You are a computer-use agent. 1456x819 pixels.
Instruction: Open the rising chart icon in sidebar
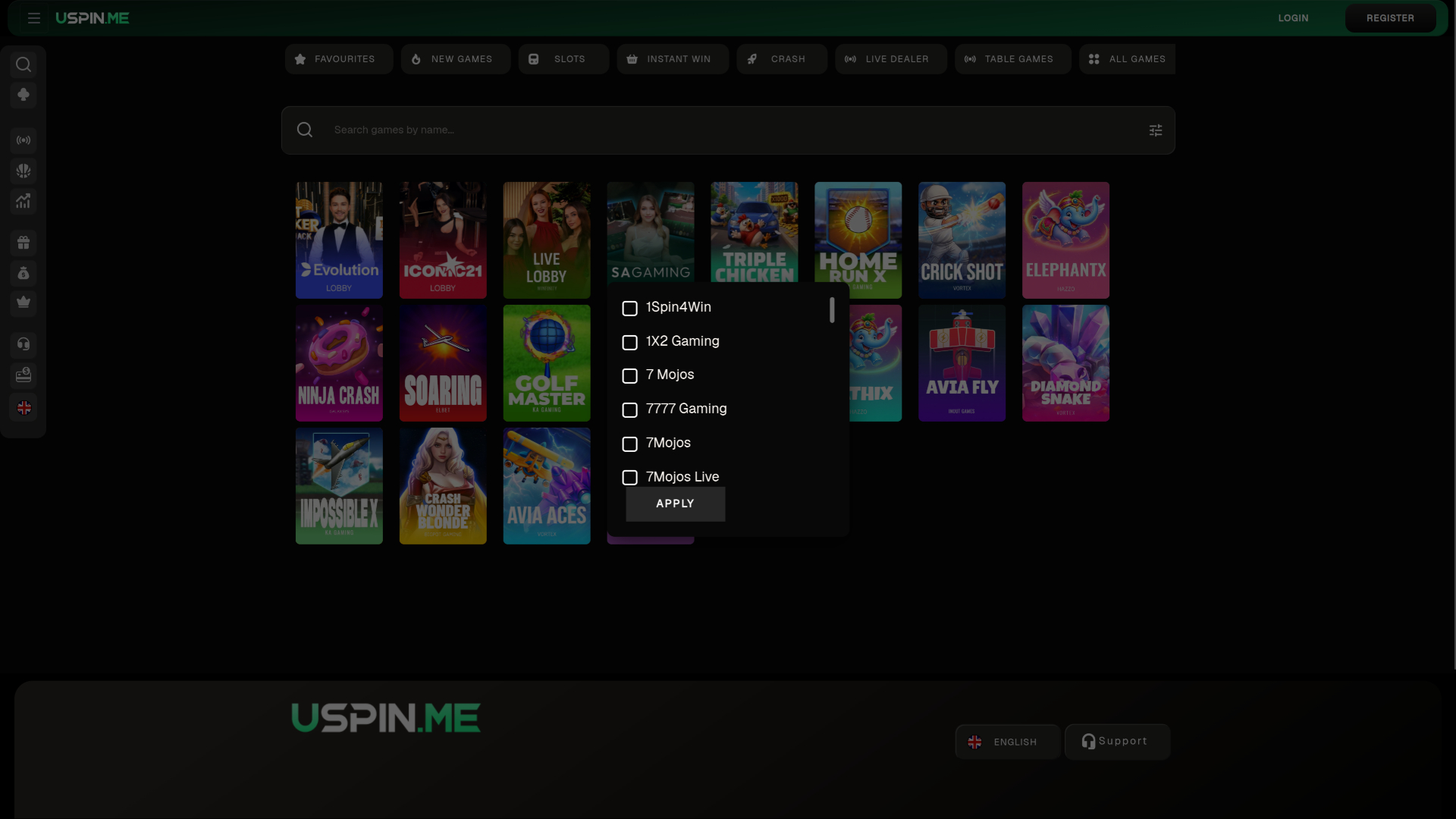24,201
